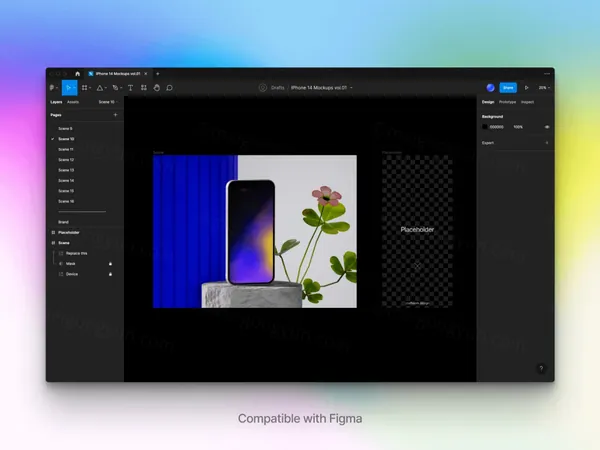The image size is (600, 450).
Task: Select the Comment tool
Action: coord(170,88)
